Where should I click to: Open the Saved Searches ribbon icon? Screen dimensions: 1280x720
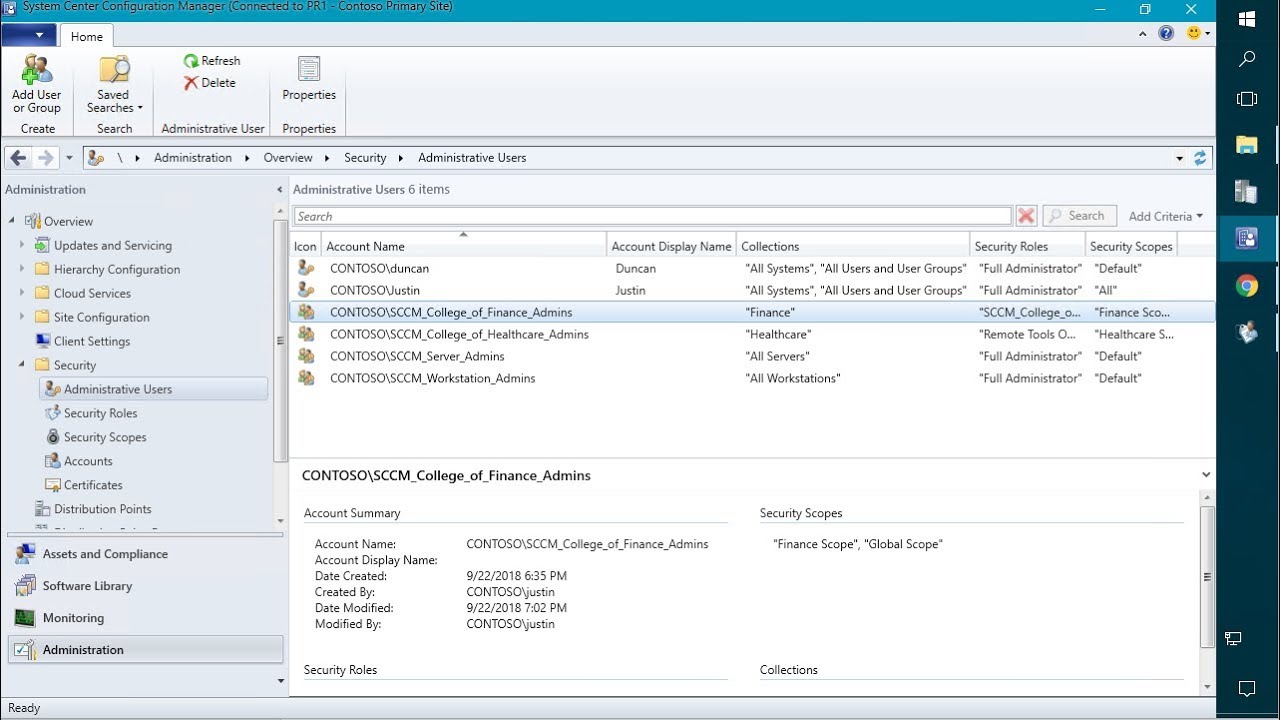pos(114,71)
